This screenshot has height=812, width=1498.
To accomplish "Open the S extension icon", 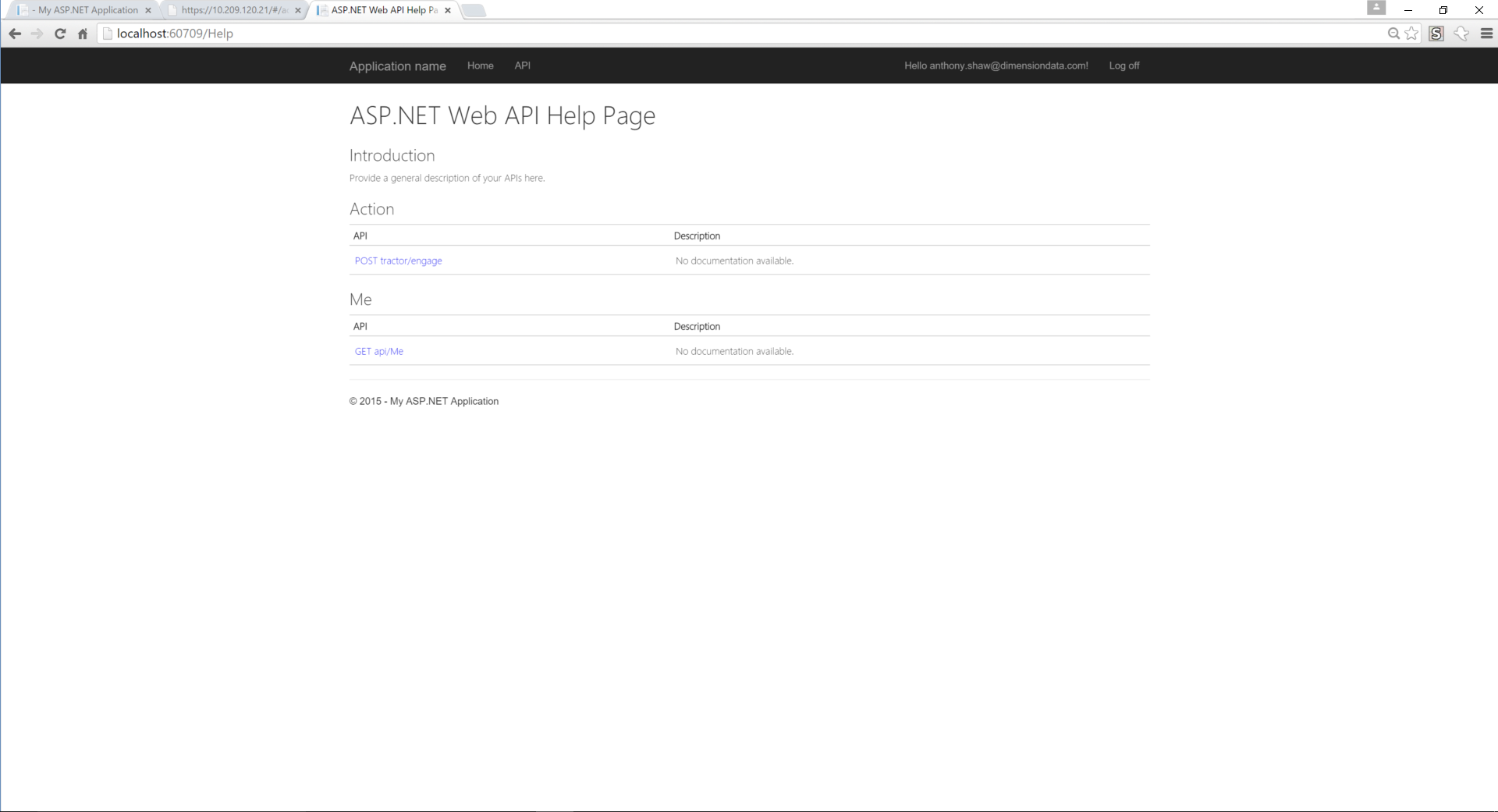I will tap(1436, 34).
